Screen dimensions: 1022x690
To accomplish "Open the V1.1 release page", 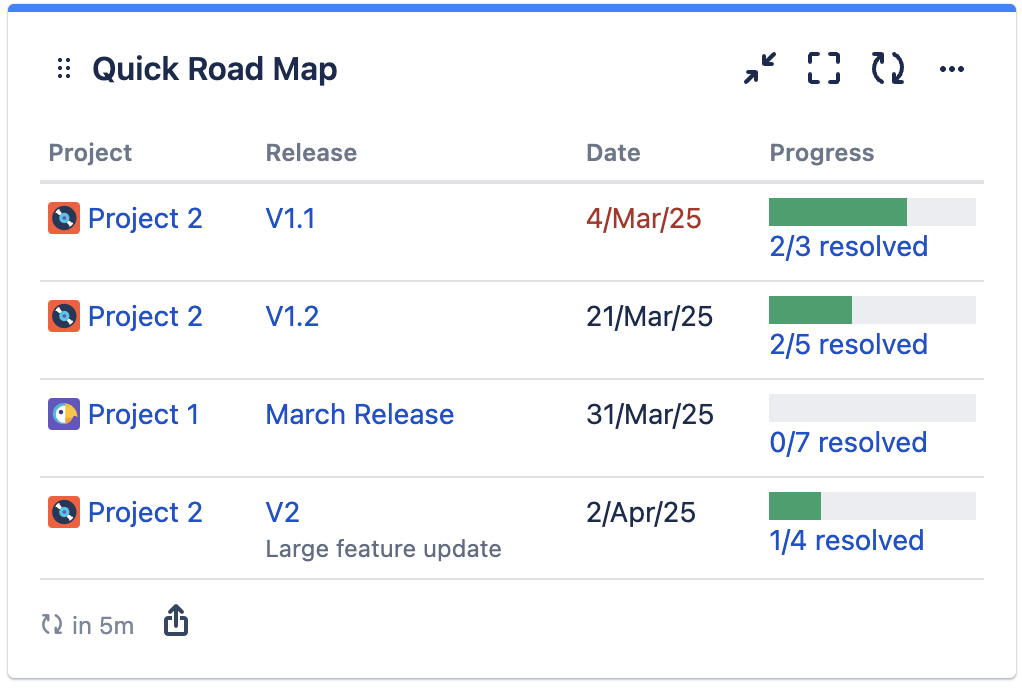I will tap(290, 218).
